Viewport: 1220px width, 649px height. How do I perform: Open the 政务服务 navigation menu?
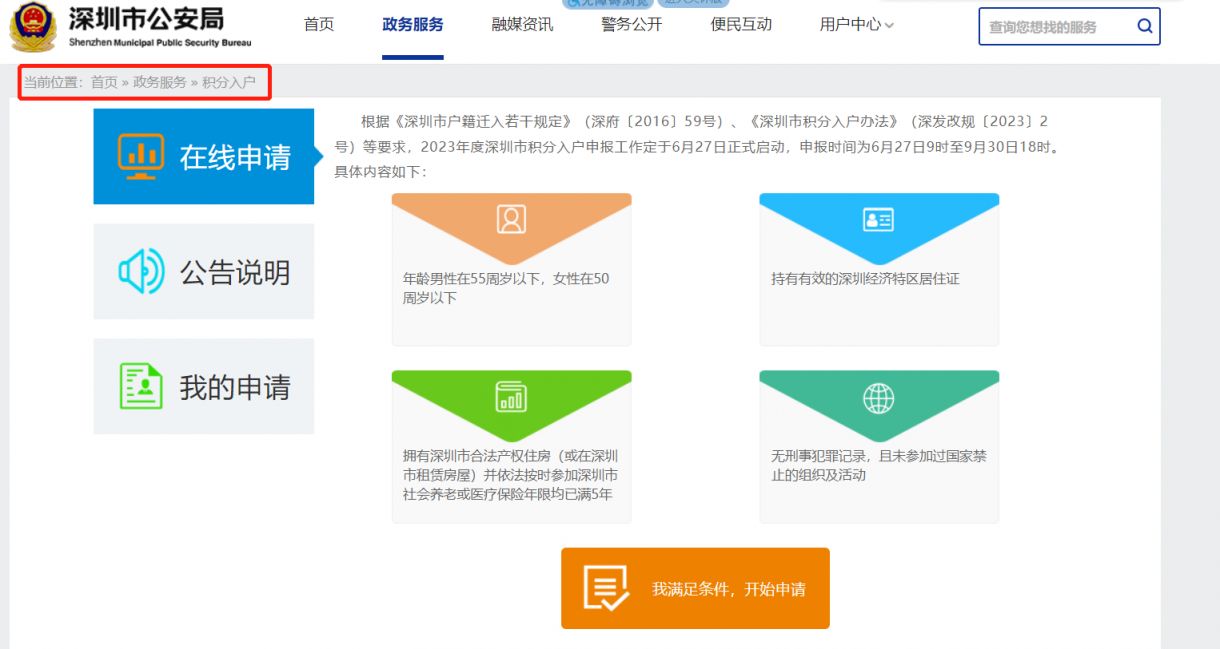pos(412,25)
